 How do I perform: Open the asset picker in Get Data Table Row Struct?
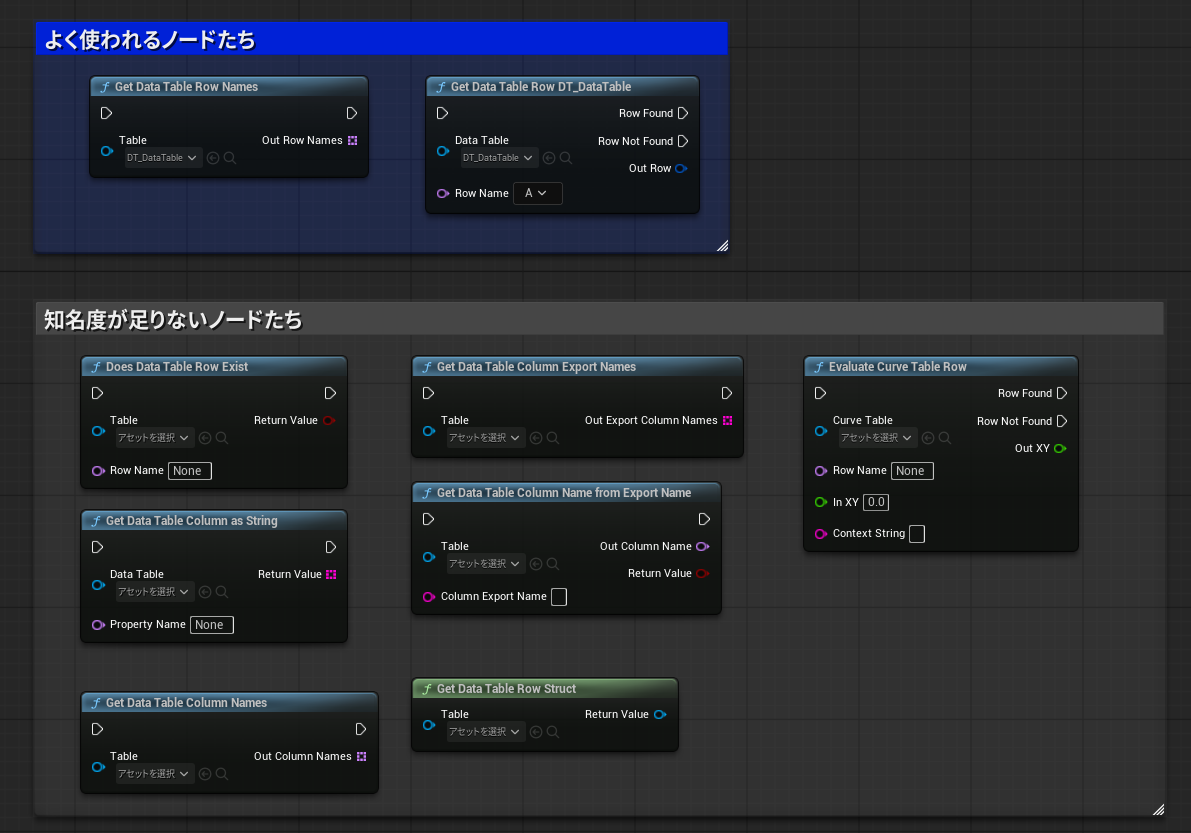pos(485,732)
